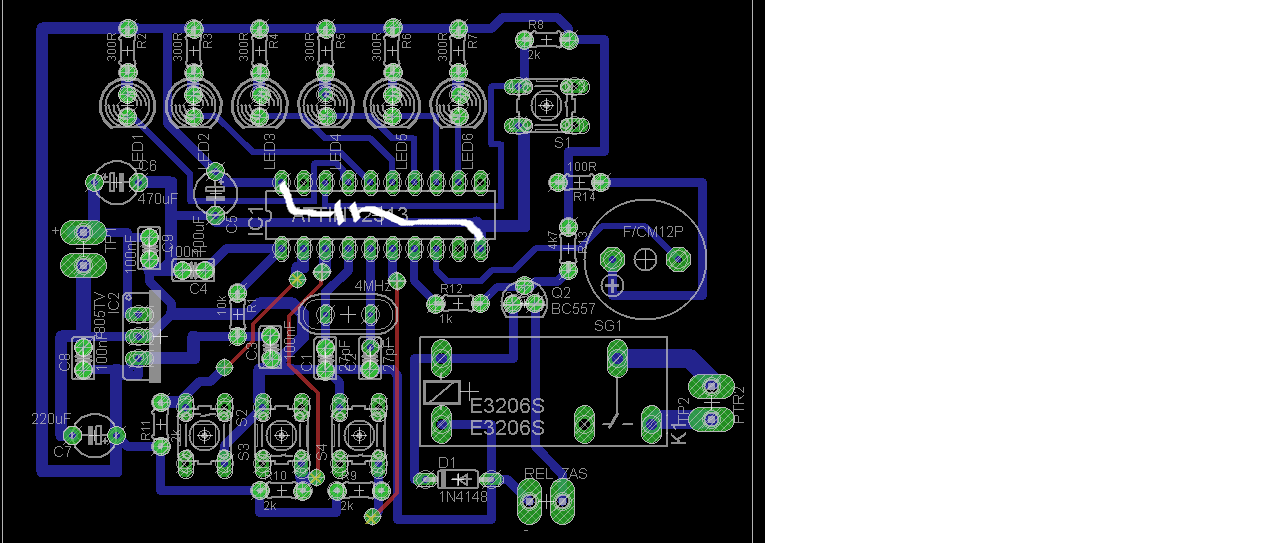Select the 100R resistor R14
The image size is (1266, 543).
pos(580,182)
